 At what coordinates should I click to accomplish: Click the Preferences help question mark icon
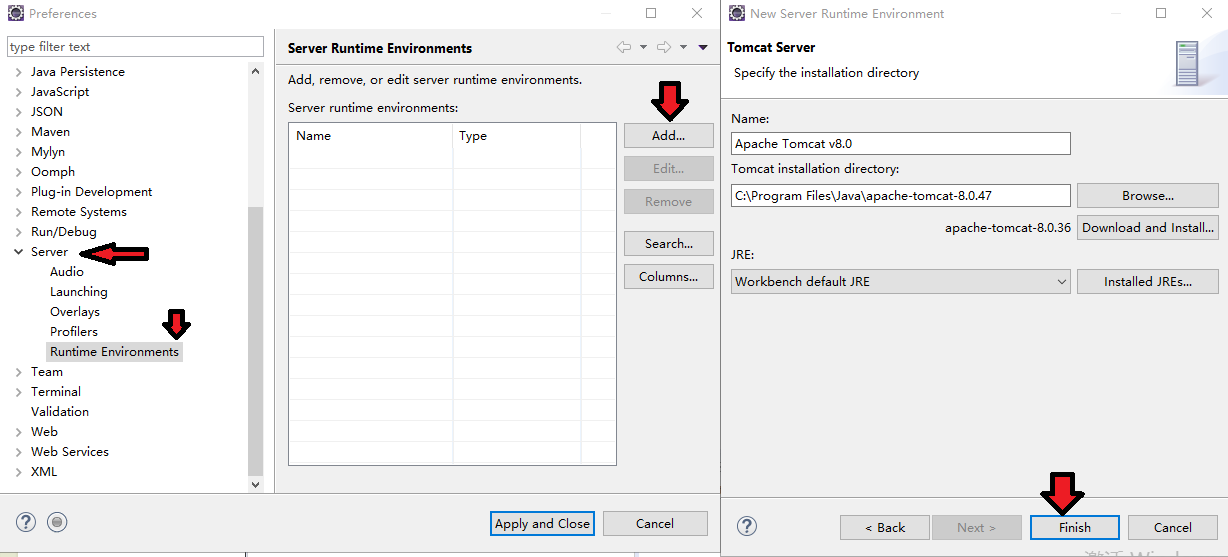pos(27,522)
